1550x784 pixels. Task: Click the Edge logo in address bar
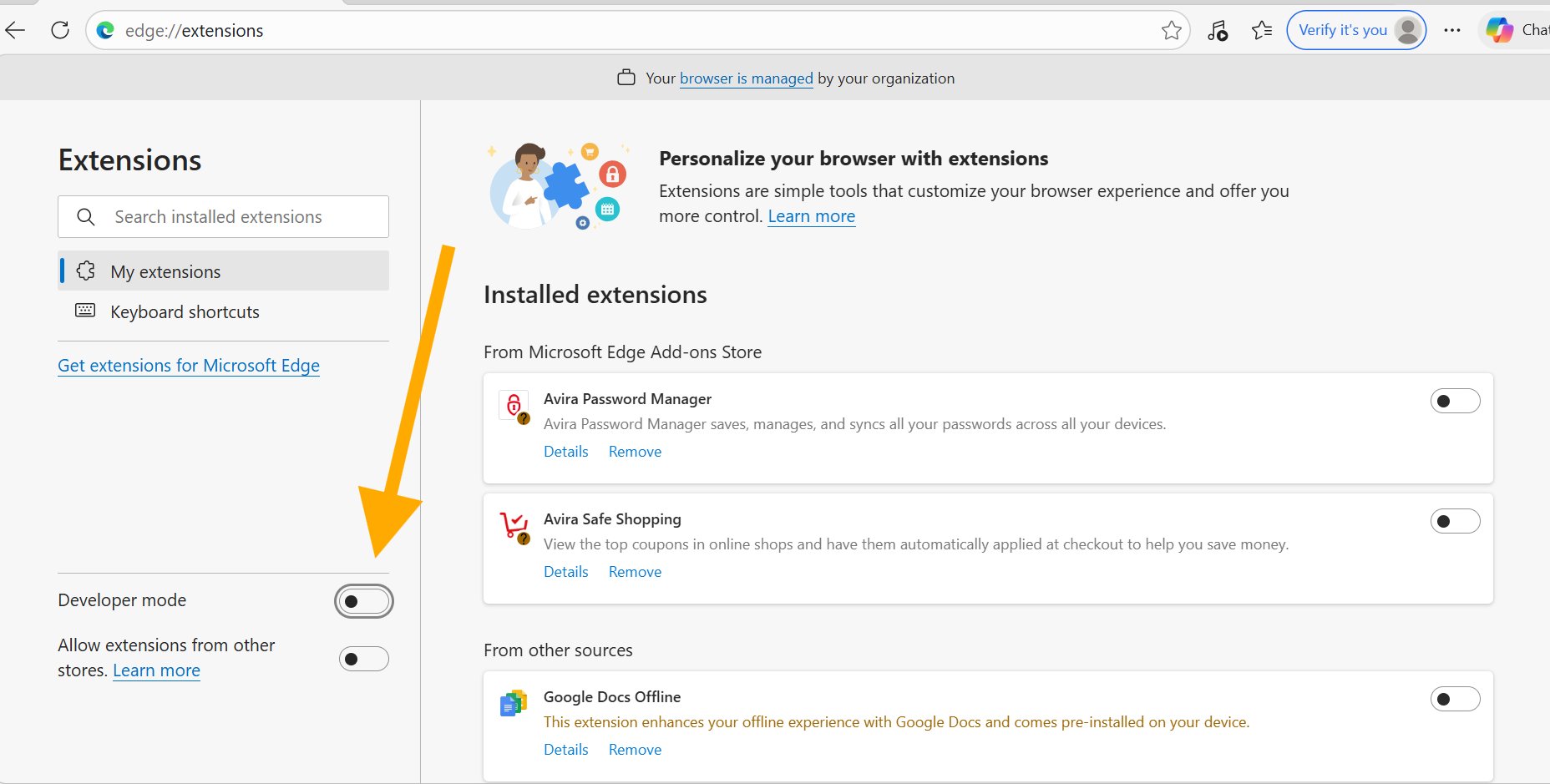point(105,31)
